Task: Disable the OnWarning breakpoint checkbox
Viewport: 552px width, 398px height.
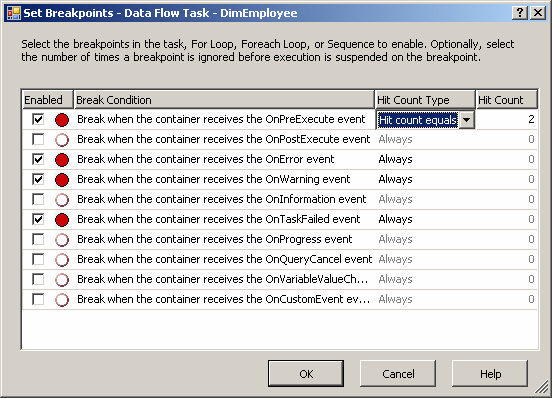Action: coord(38,179)
